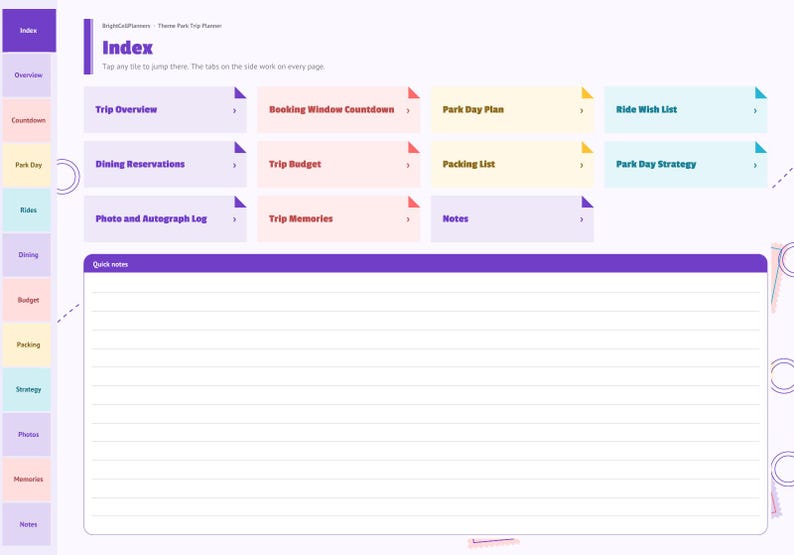
Task: Open the Photos side tab
Action: click(x=27, y=434)
